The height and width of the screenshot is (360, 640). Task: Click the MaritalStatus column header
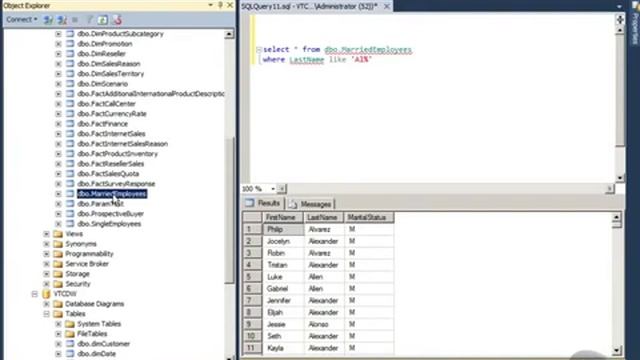[369, 218]
